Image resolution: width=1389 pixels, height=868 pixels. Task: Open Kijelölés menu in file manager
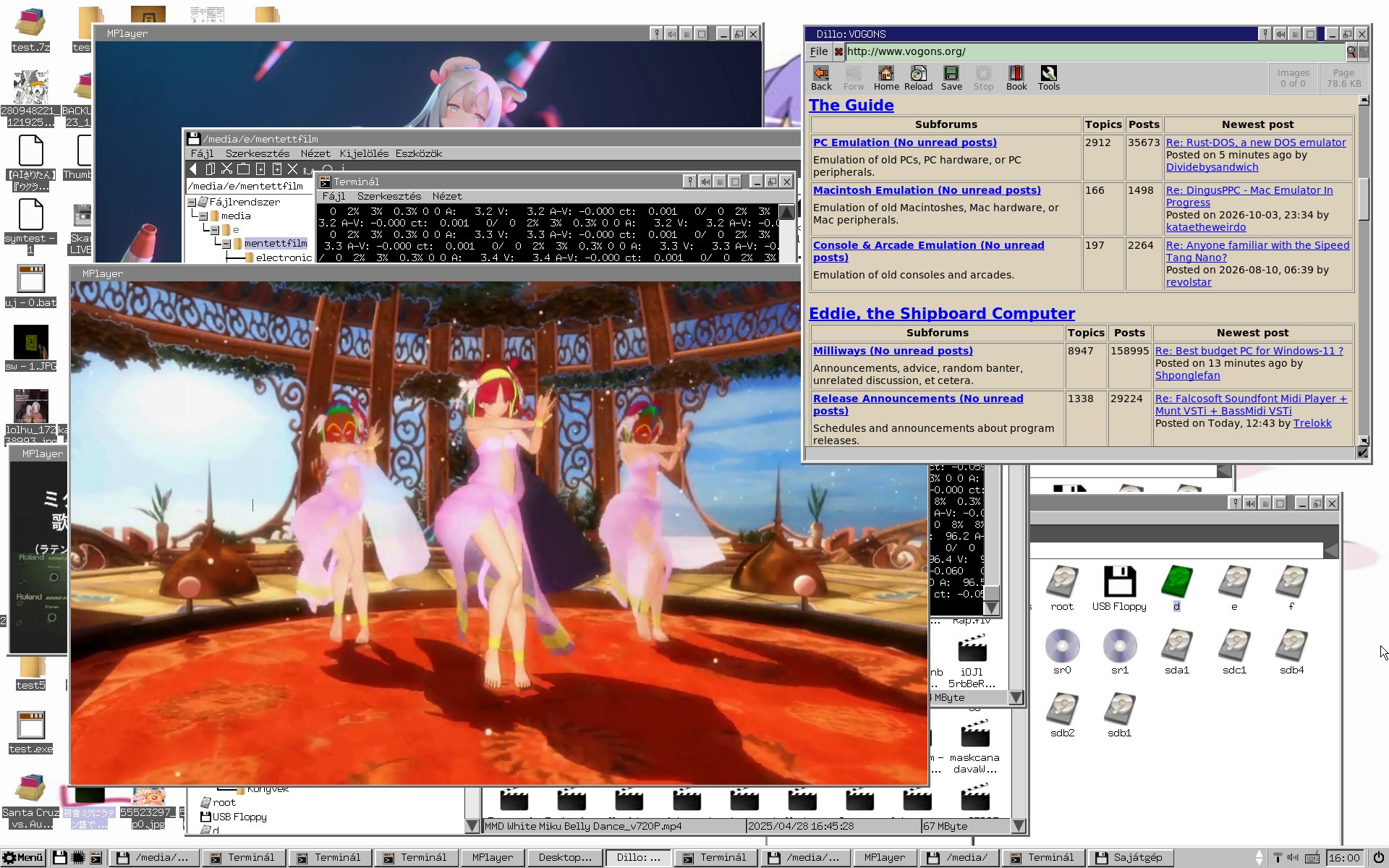point(364,153)
